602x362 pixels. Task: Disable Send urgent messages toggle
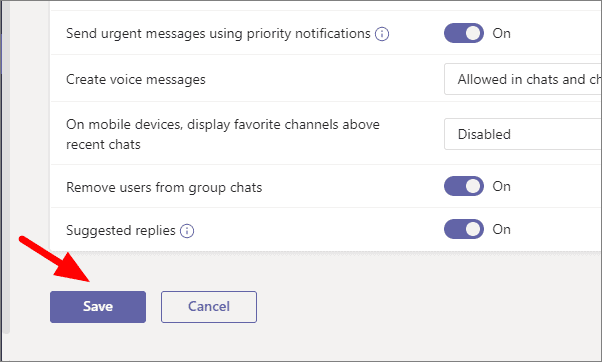[x=464, y=33]
